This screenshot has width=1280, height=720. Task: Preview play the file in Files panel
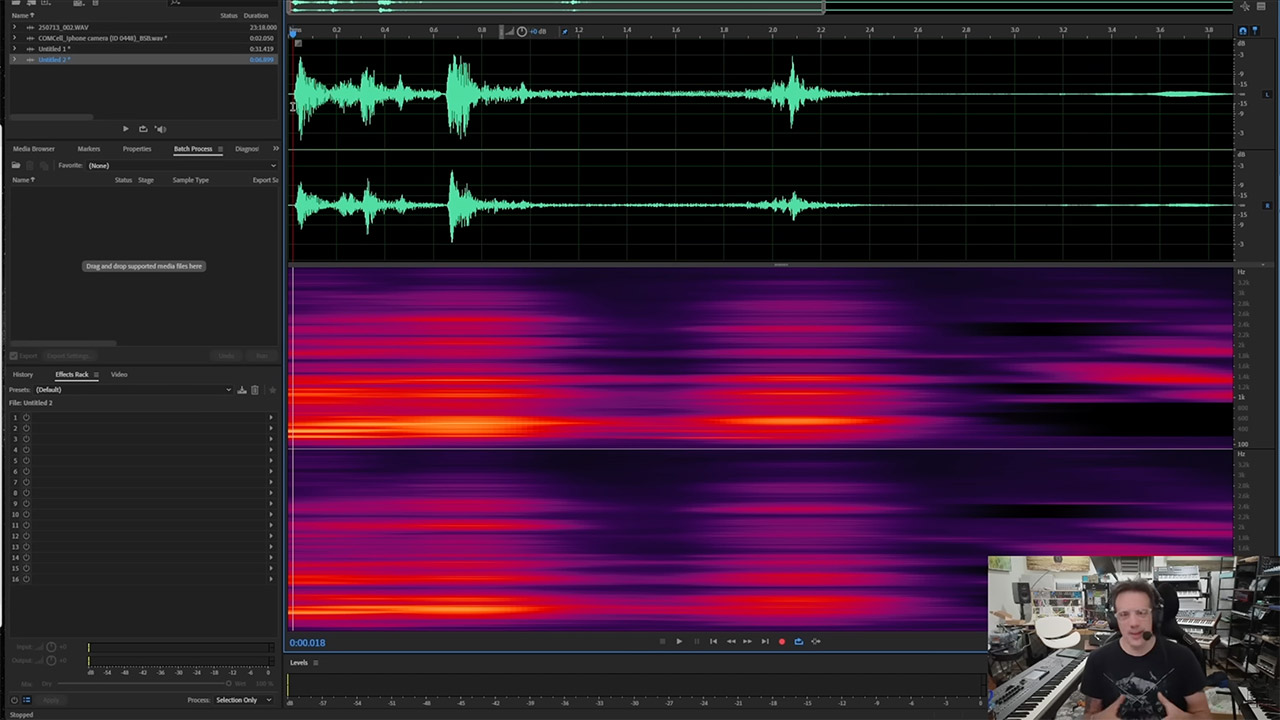[x=125, y=129]
